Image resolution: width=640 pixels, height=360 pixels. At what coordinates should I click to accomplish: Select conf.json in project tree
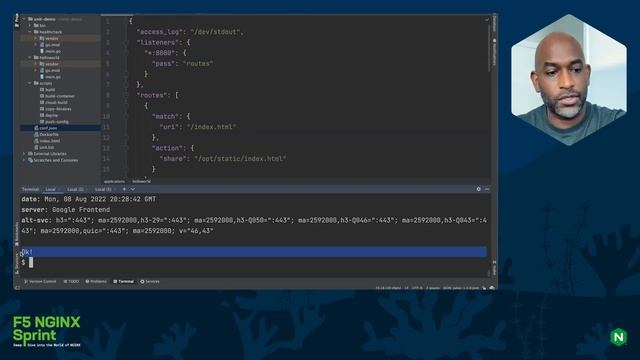(x=60, y=128)
